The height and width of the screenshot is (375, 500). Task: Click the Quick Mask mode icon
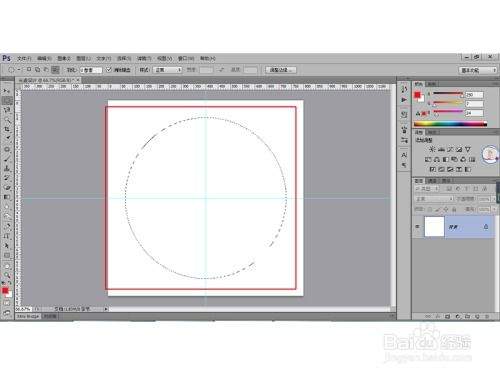tap(7, 303)
